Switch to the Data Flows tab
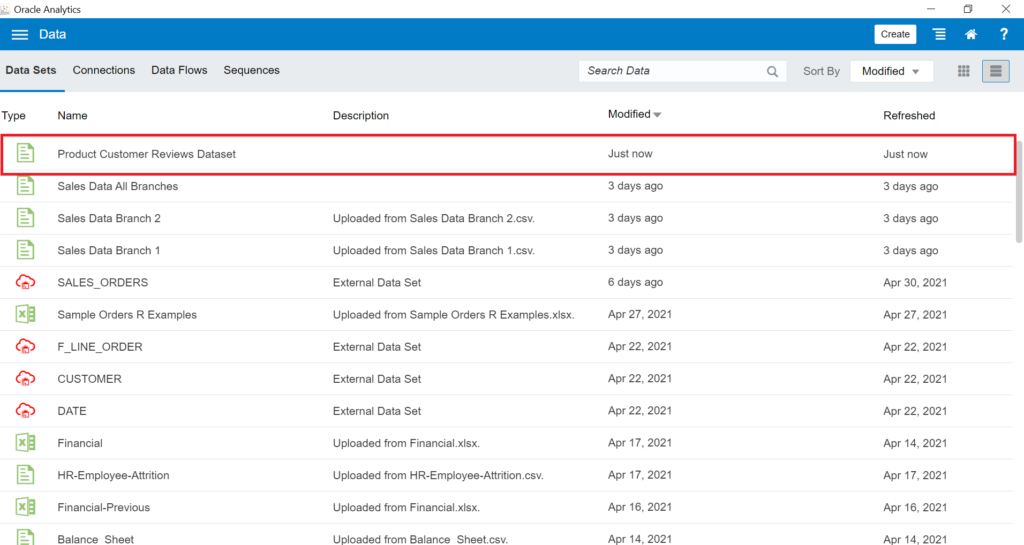Viewport: 1024px width, 545px height. [x=179, y=70]
